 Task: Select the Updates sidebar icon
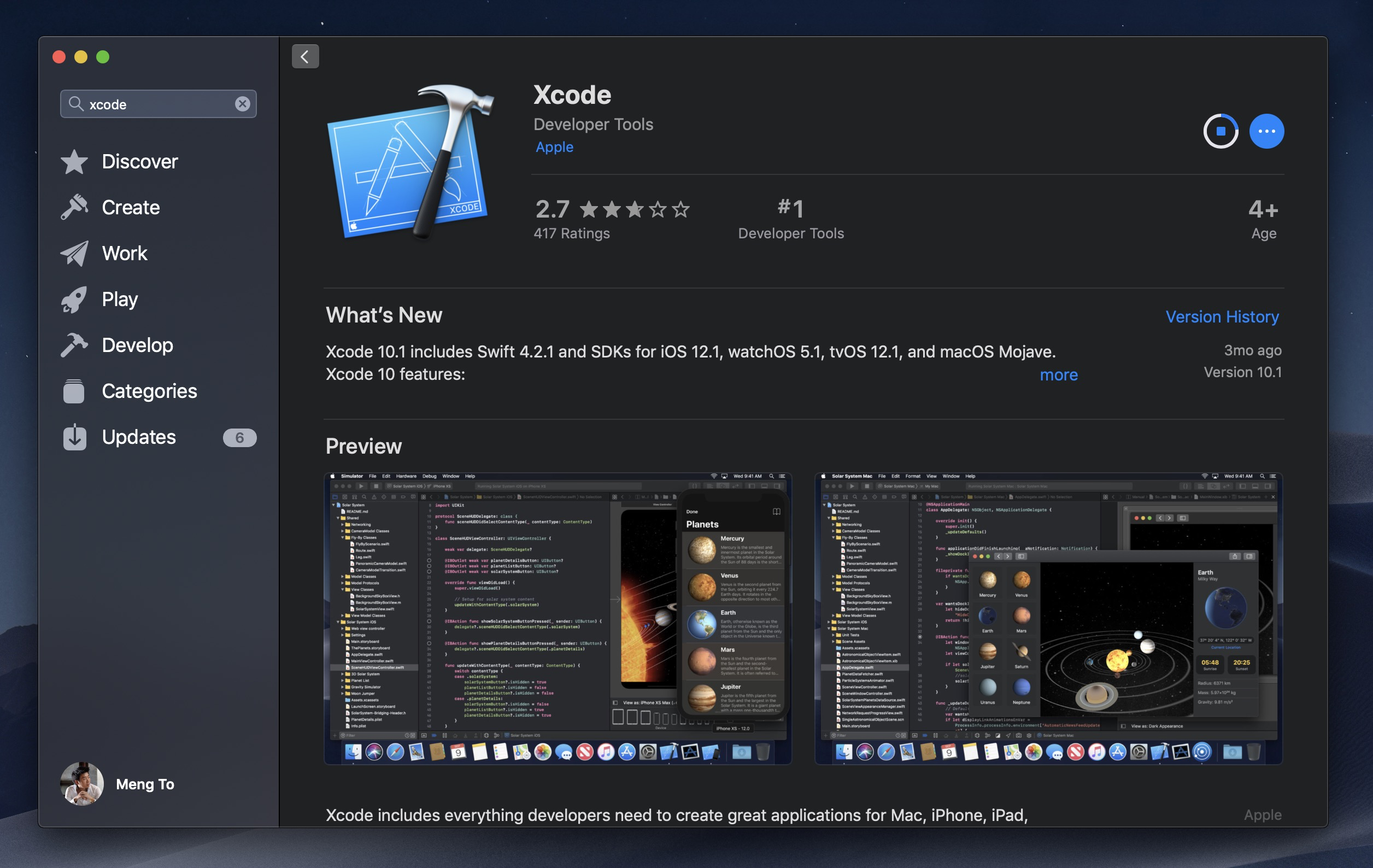pyautogui.click(x=76, y=436)
